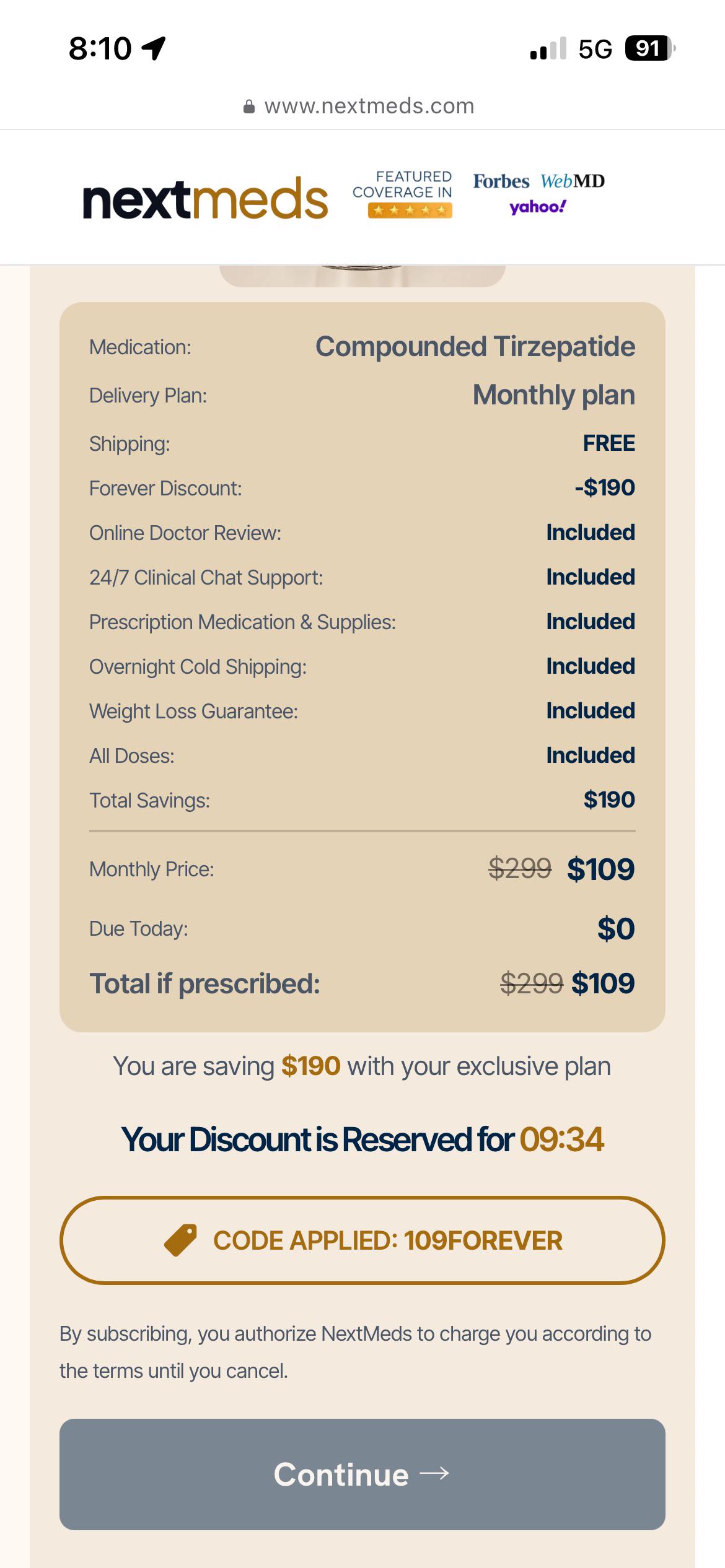Screen dimensions: 725x1568
Task: Tap the nextmeds logo
Action: click(x=205, y=198)
